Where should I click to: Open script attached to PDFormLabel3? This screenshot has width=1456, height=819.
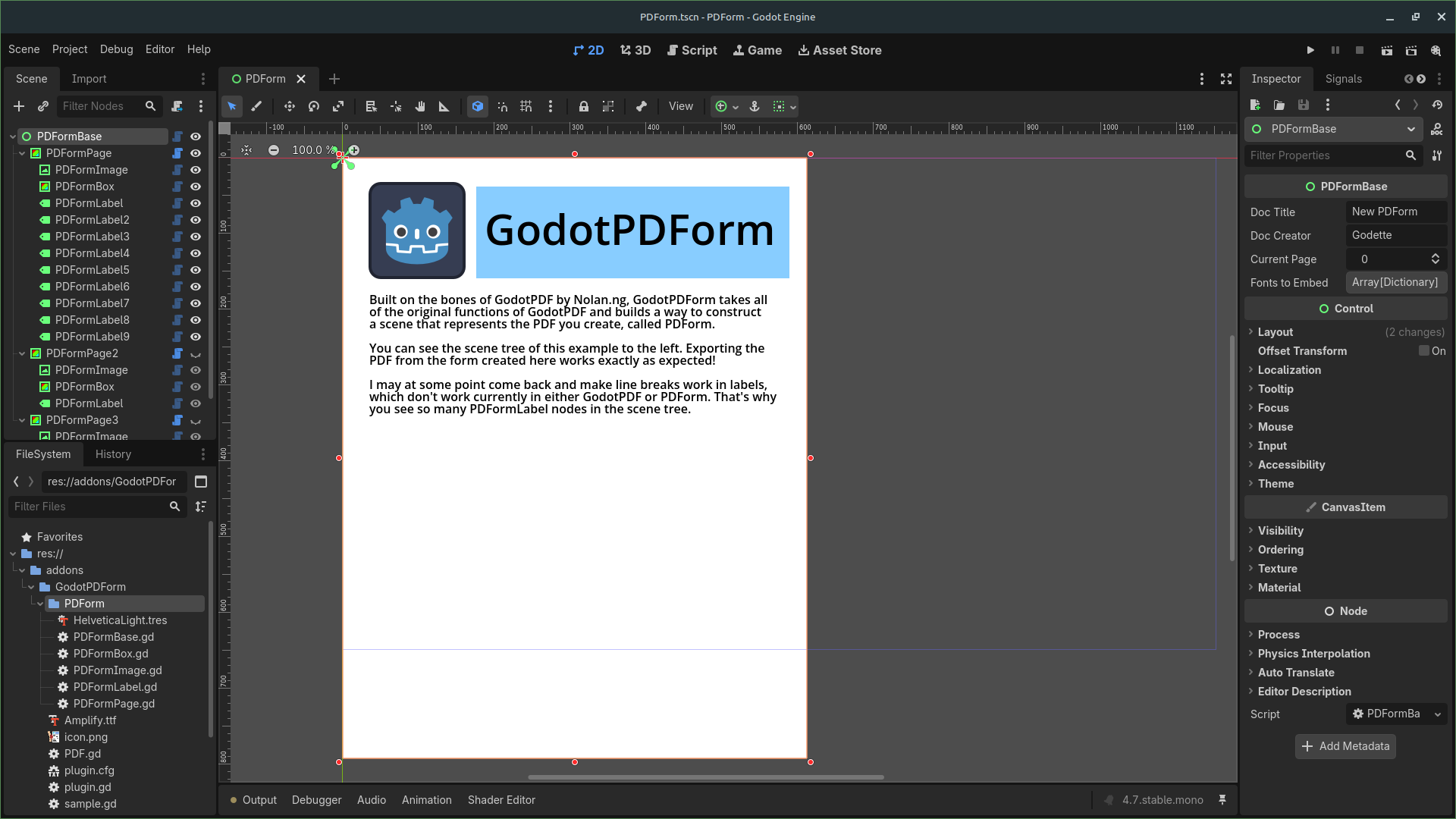[x=177, y=237]
